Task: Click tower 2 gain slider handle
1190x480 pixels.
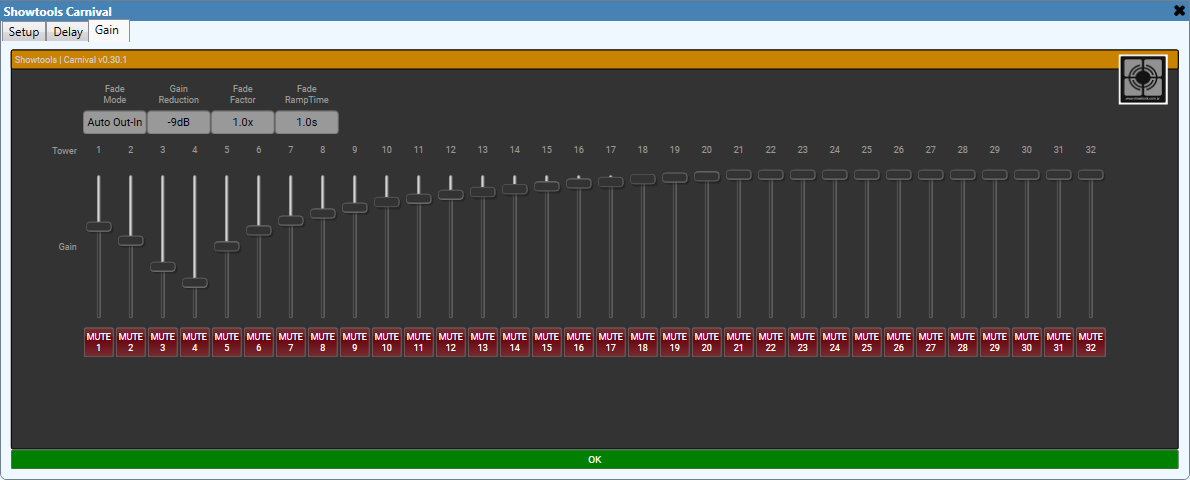Action: (x=131, y=241)
